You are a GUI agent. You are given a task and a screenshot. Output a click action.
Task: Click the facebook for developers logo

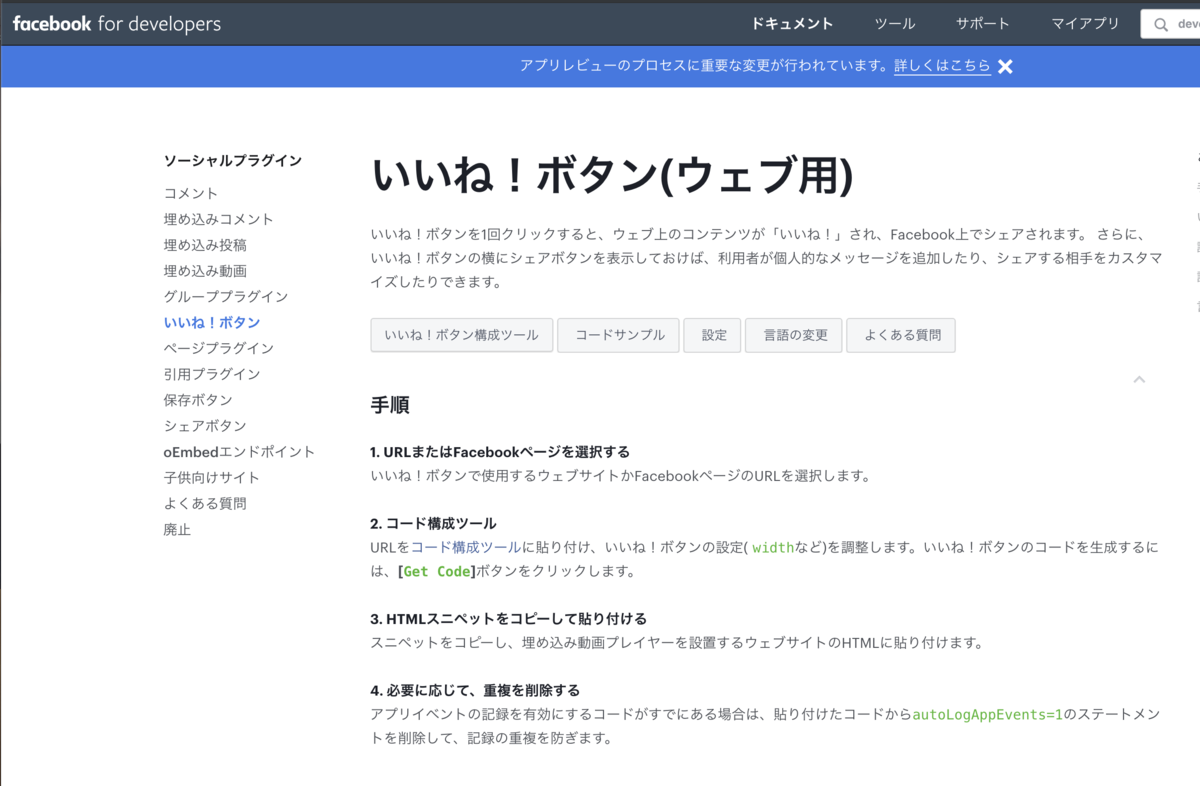pos(114,23)
